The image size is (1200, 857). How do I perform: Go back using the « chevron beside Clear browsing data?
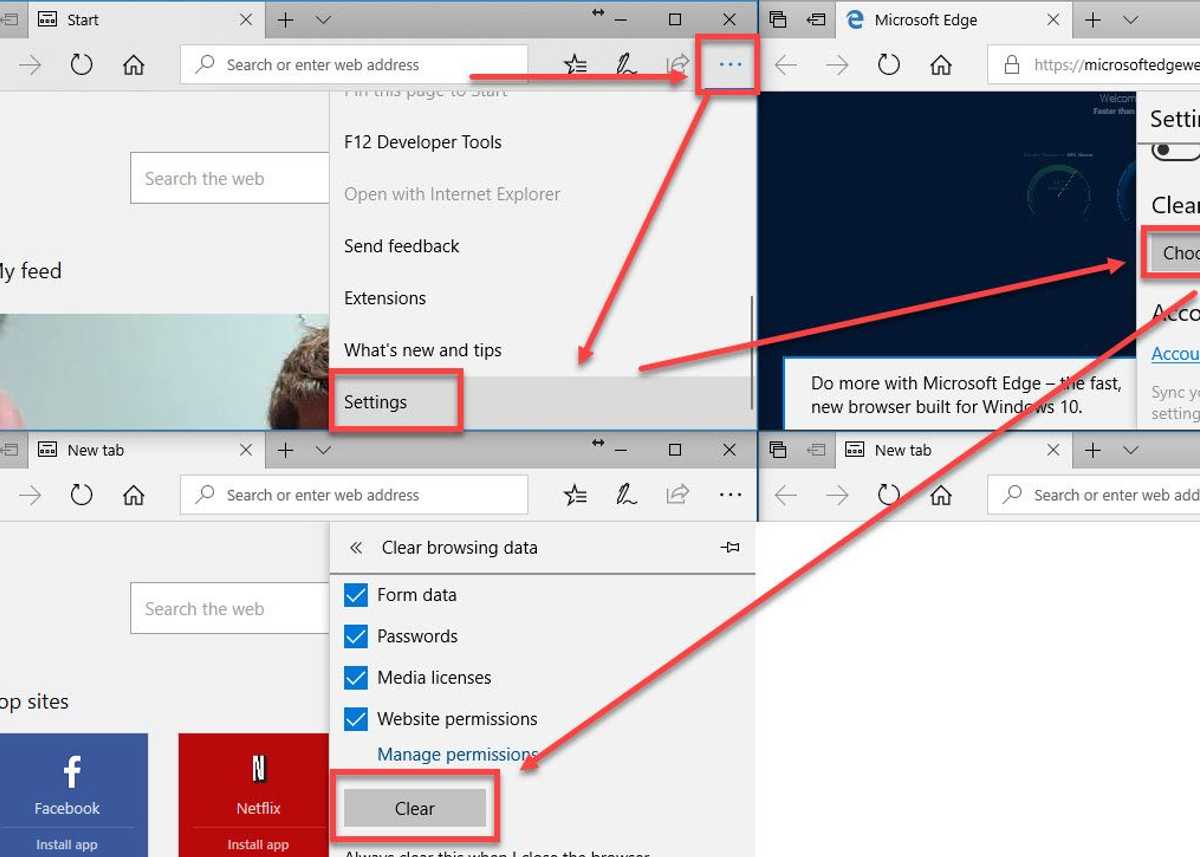pyautogui.click(x=356, y=548)
